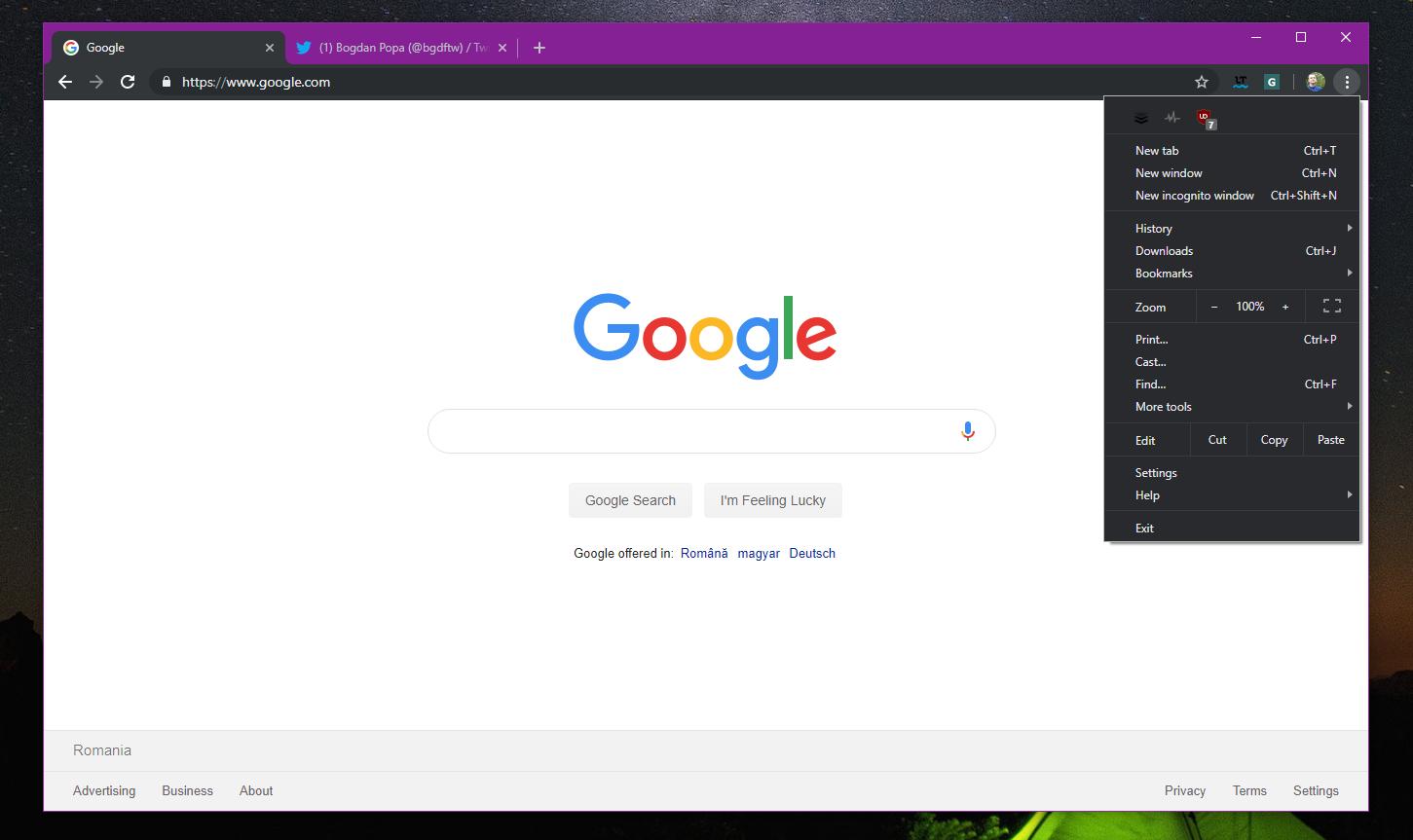Click the bookmark star icon
1413x840 pixels.
point(1202,83)
